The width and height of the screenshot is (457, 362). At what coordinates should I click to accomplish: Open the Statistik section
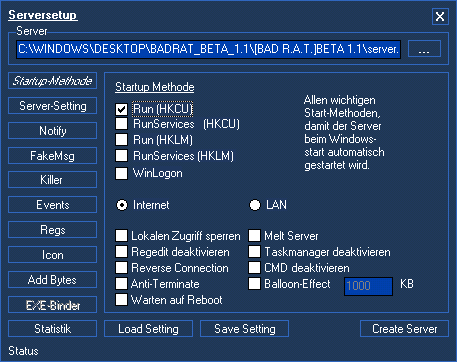coord(53,329)
